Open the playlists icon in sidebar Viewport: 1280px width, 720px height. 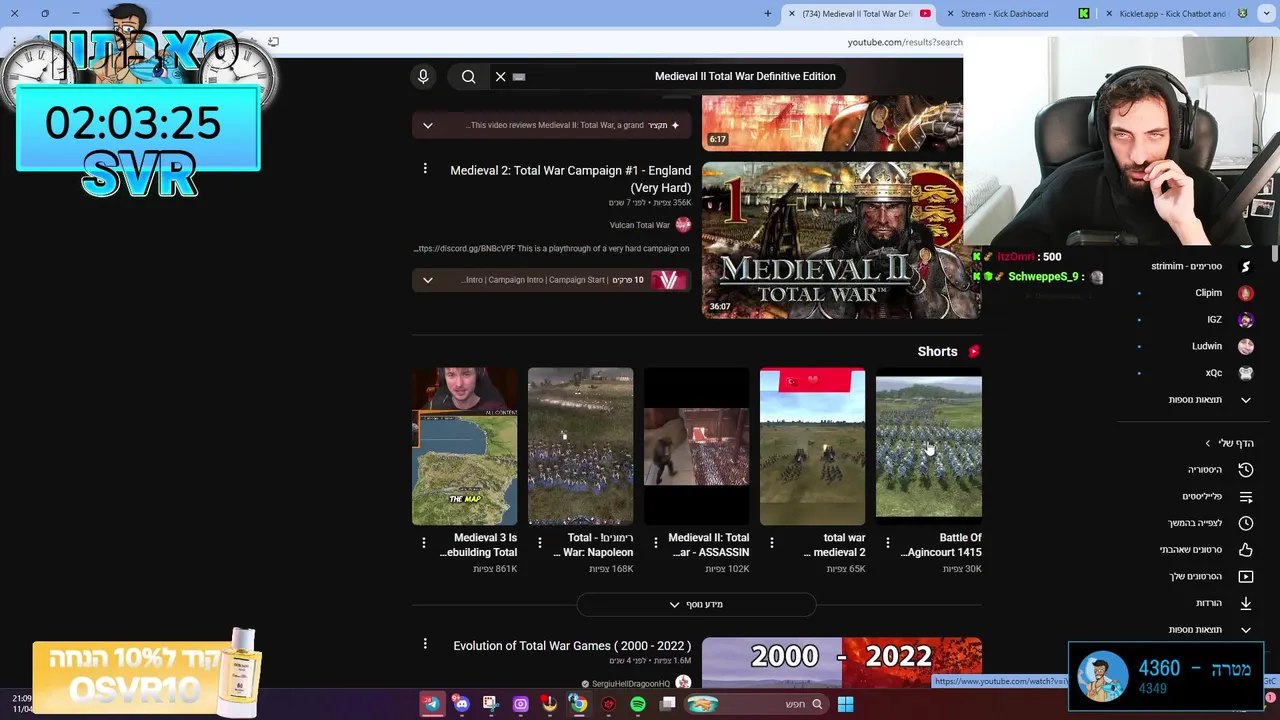point(1246,496)
